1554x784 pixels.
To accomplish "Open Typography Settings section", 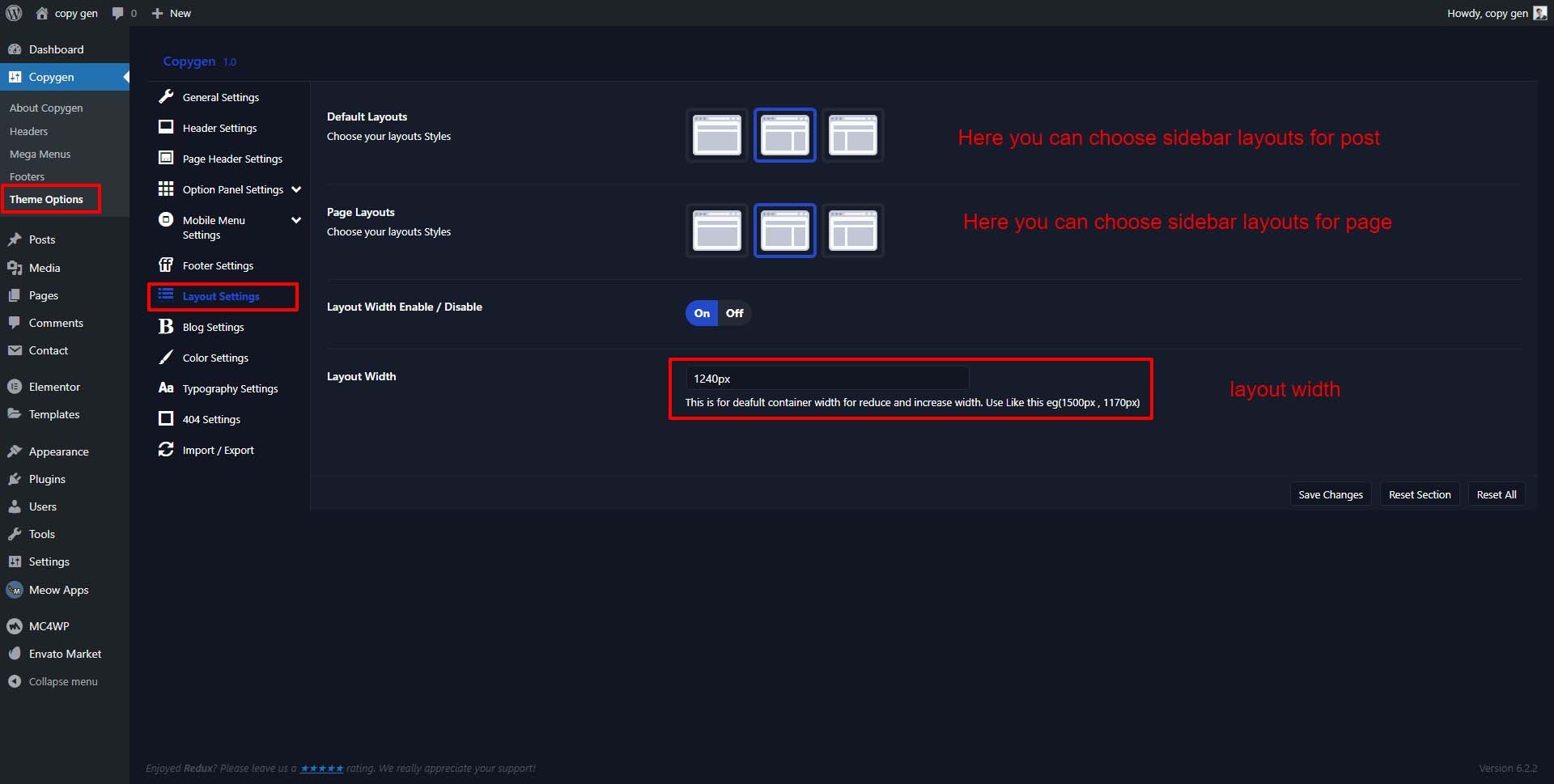I will pos(228,388).
